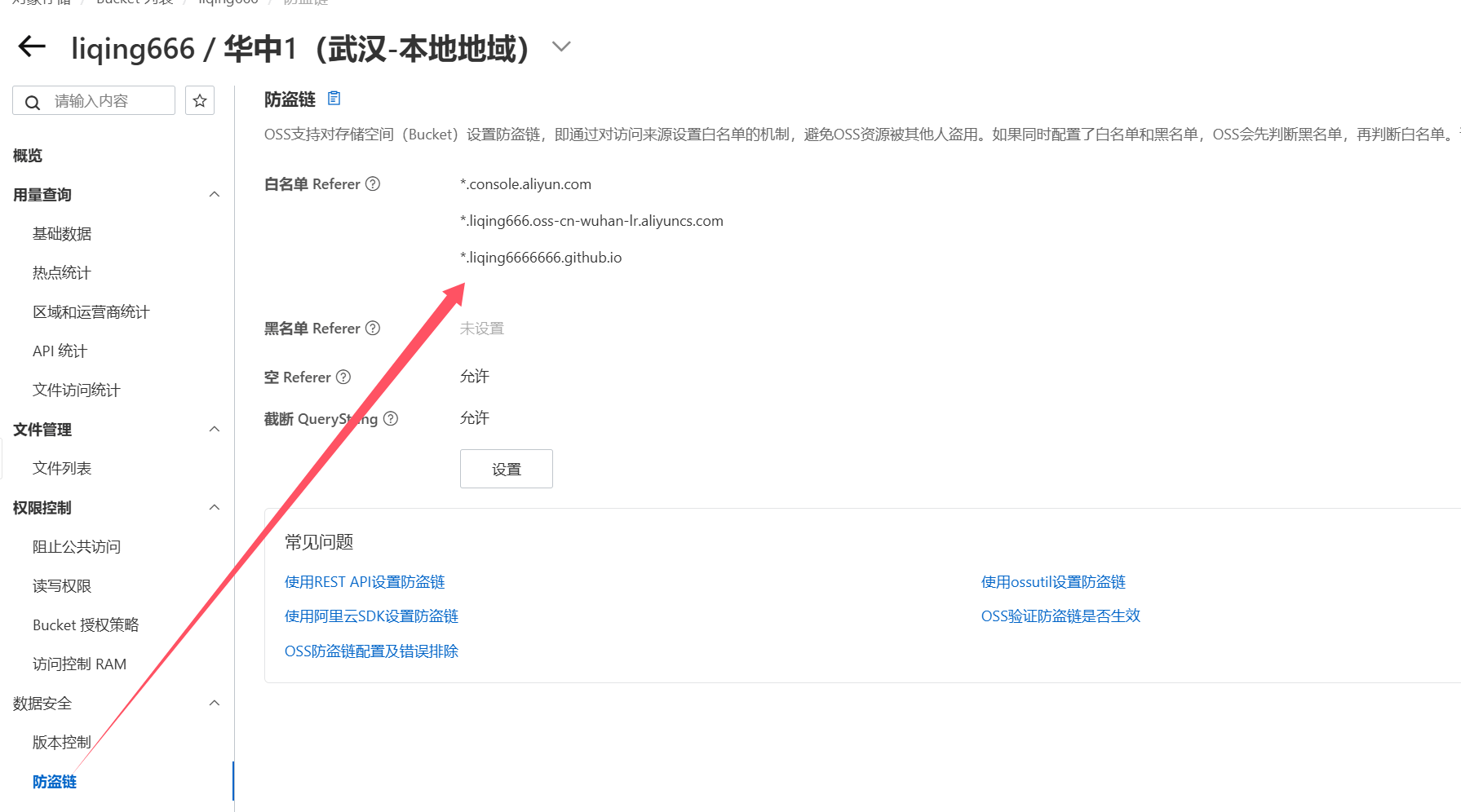Collapse the 权限控制 section
The width and height of the screenshot is (1461, 812).
(x=215, y=508)
